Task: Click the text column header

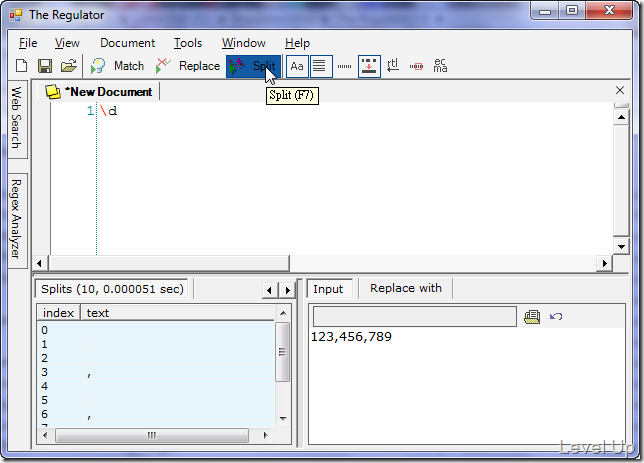Action: click(x=177, y=313)
